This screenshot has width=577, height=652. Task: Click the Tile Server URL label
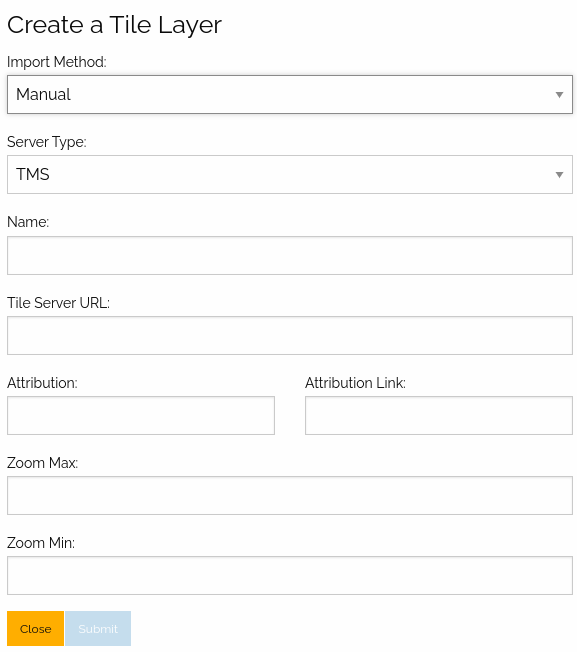58,303
